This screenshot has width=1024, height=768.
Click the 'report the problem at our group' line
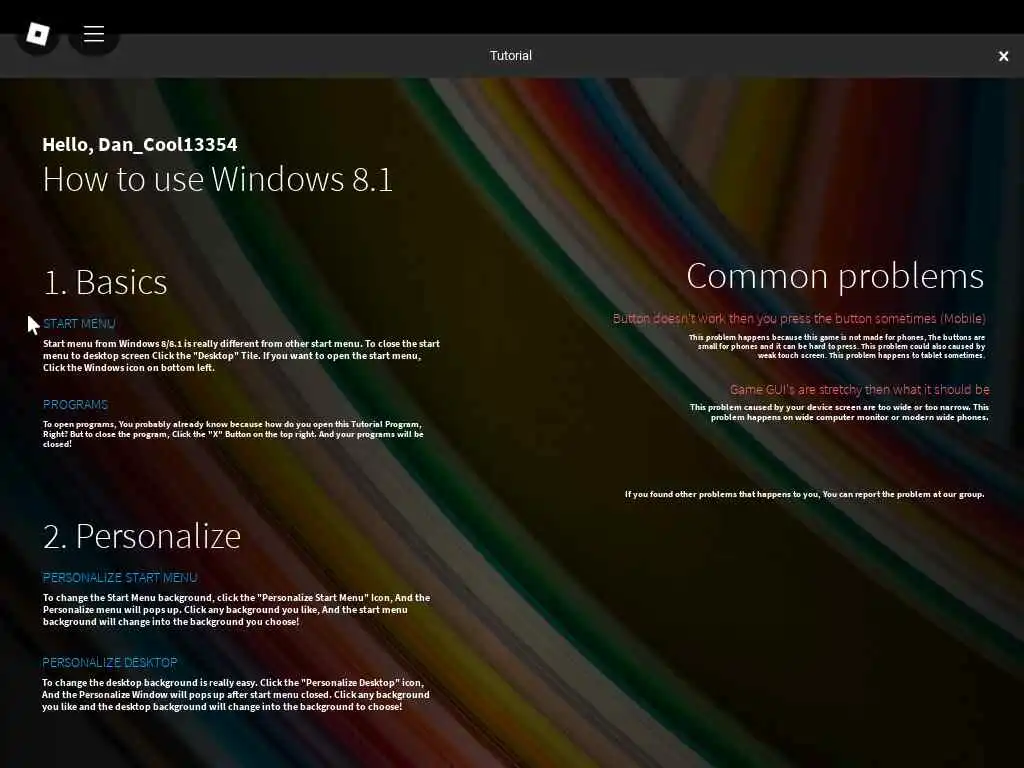[804, 494]
